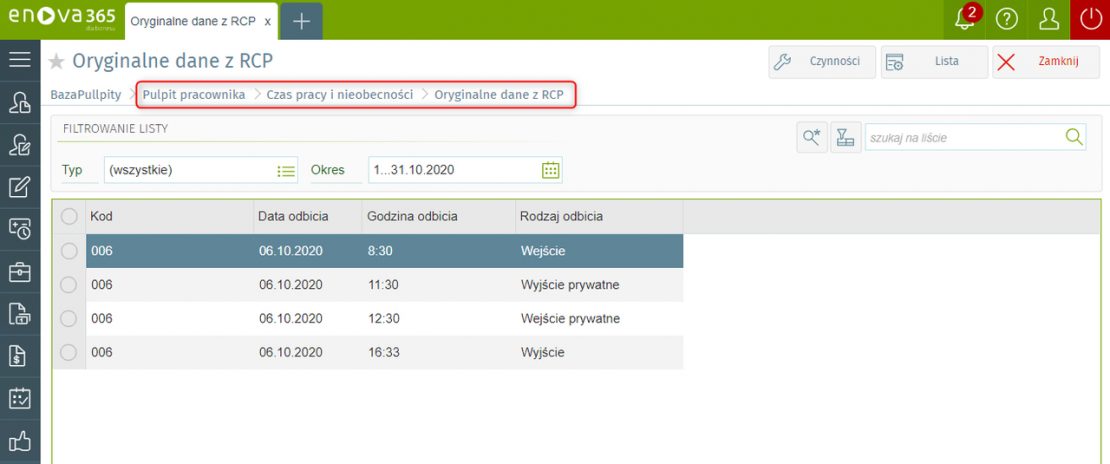Open a new tab with plus button
1110x464 pixels.
pyautogui.click(x=301, y=21)
